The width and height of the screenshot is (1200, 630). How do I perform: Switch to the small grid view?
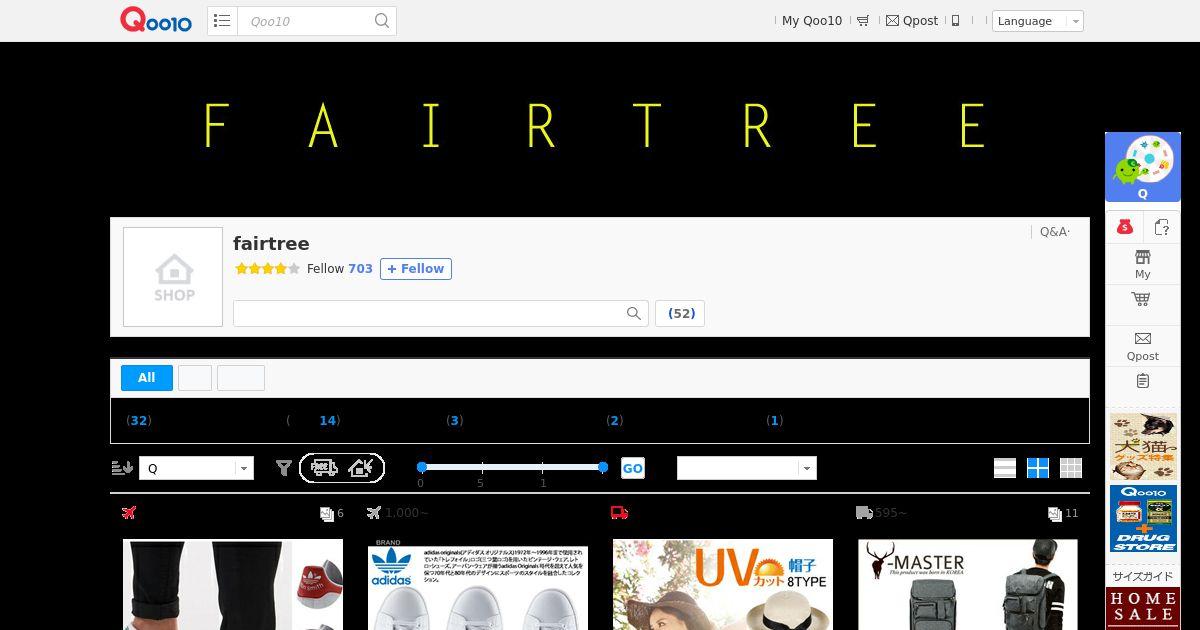(x=1071, y=468)
